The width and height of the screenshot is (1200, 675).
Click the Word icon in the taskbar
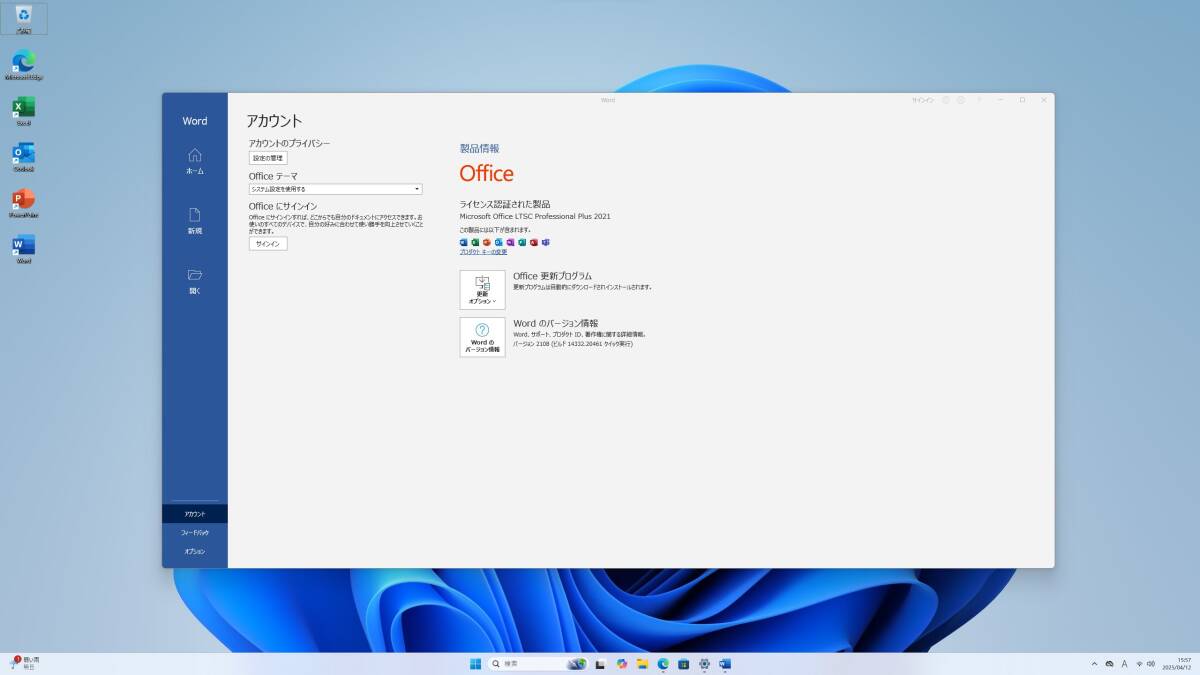[x=725, y=664]
